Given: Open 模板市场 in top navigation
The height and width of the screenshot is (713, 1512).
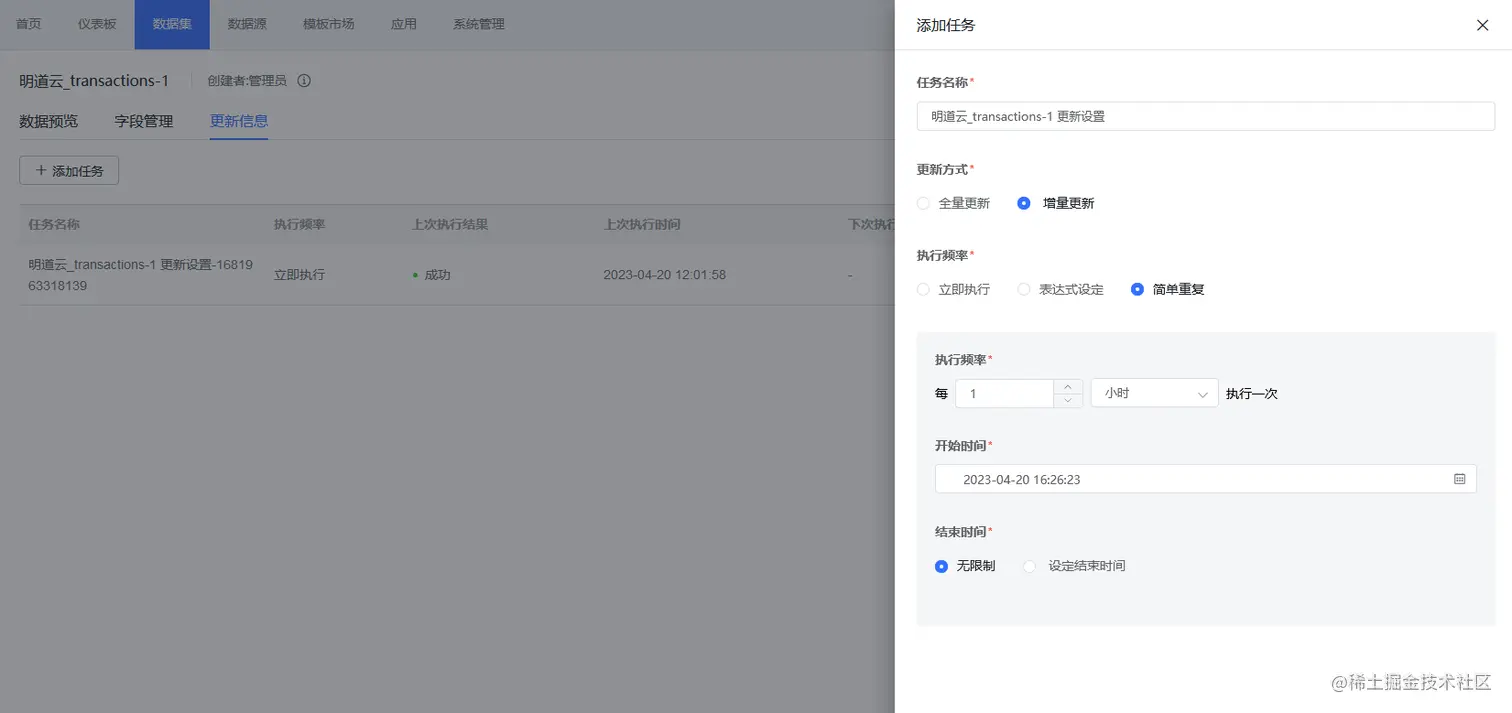Looking at the screenshot, I should [x=329, y=24].
